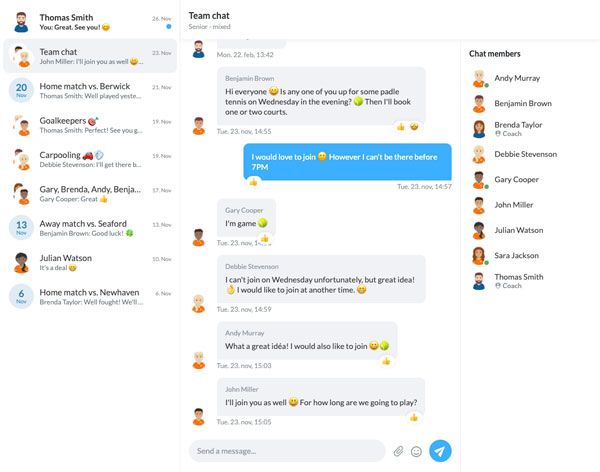
Task: Click thumbs-up reaction on Benjamin Brown's message
Action: tap(401, 126)
